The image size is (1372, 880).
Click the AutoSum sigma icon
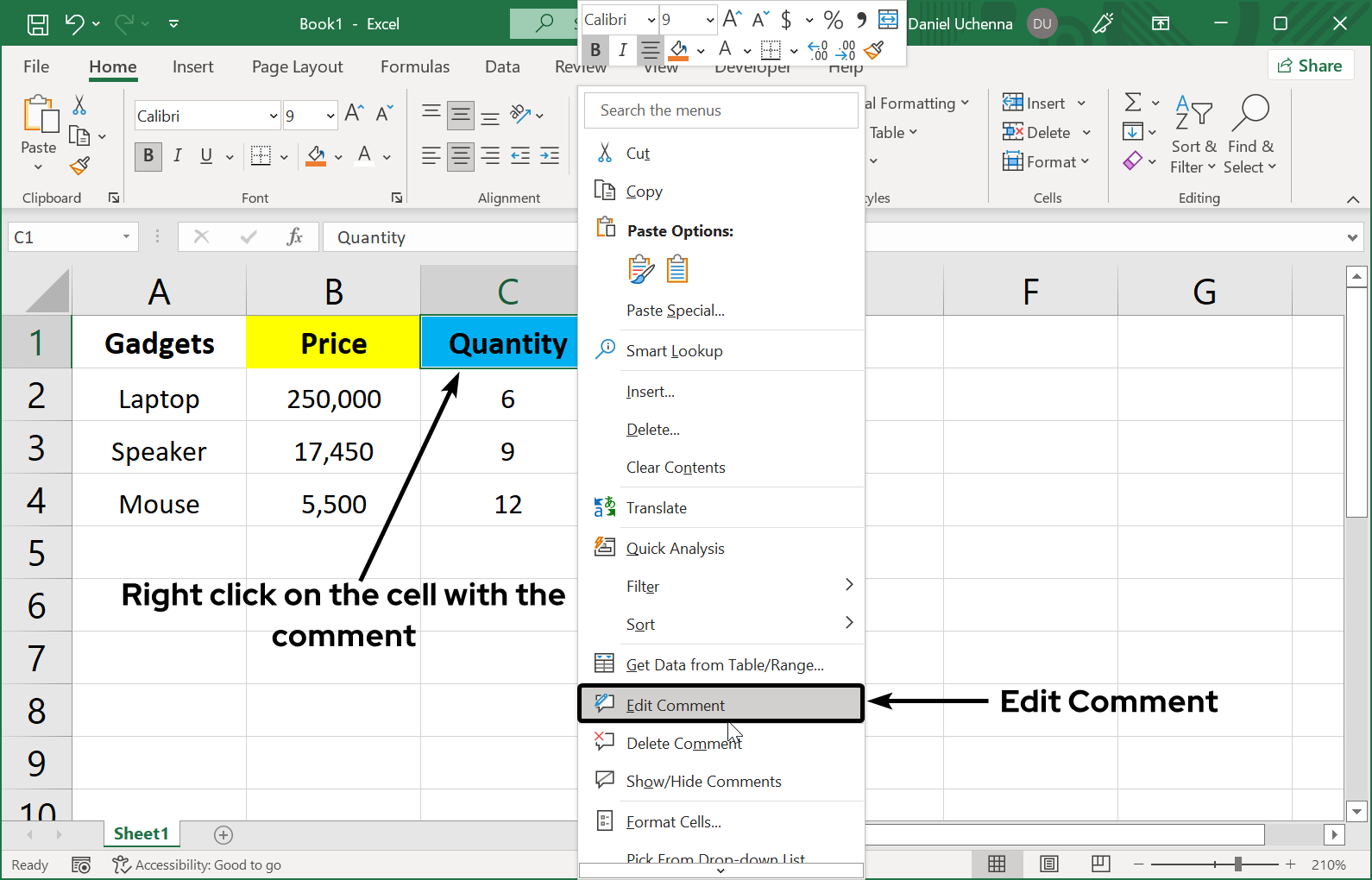1133,103
